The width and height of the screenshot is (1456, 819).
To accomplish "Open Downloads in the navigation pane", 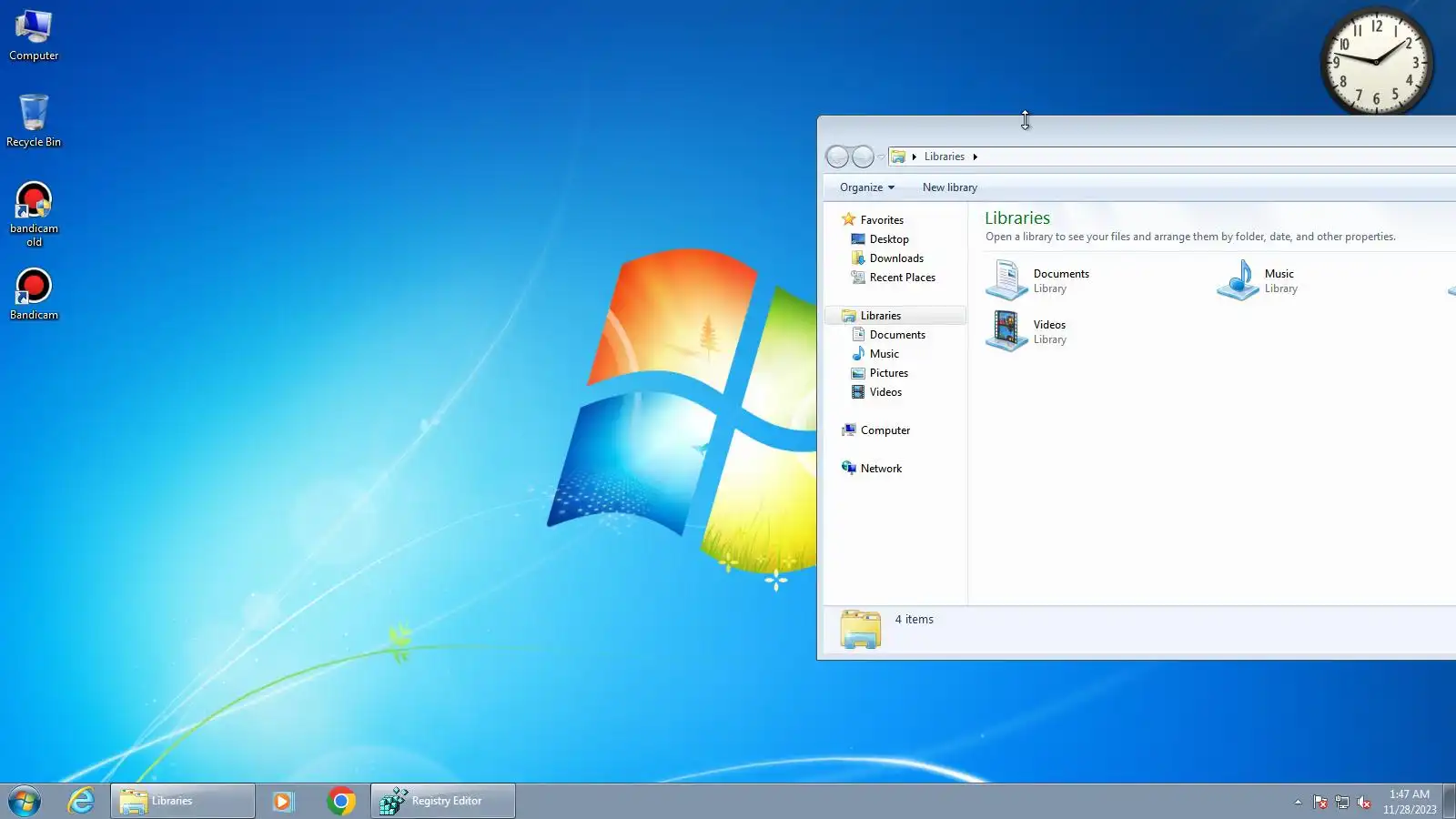I will pyautogui.click(x=896, y=258).
